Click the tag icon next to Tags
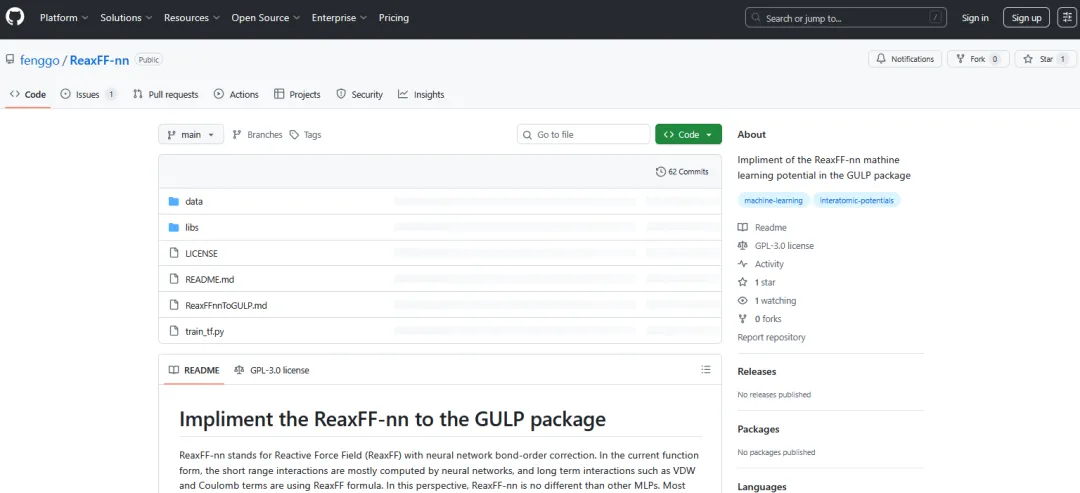The width and height of the screenshot is (1080, 493). coord(294,135)
